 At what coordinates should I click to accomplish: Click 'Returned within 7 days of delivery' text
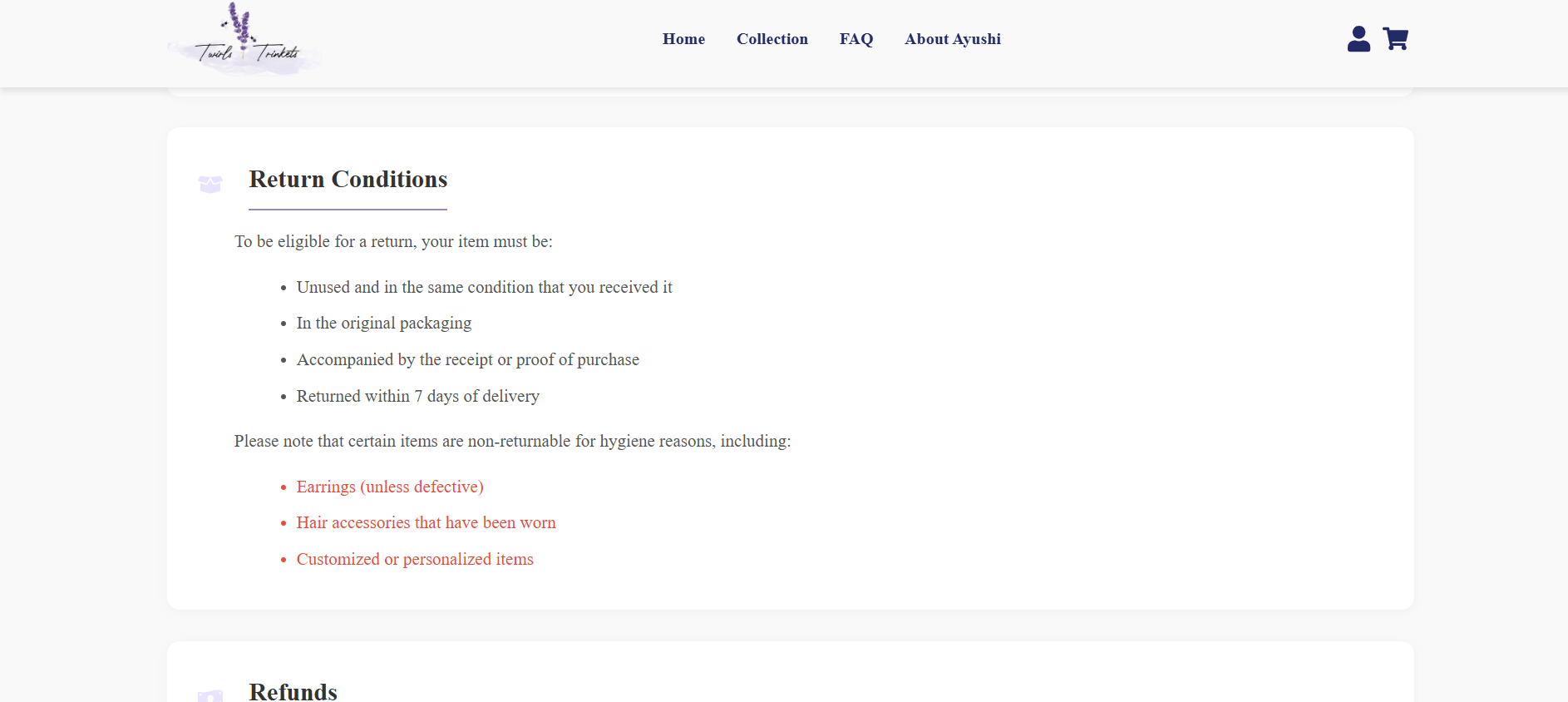point(417,396)
